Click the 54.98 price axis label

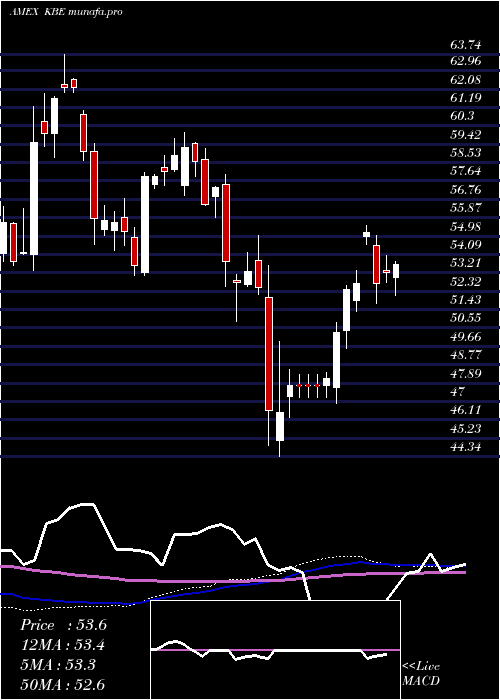point(466,226)
